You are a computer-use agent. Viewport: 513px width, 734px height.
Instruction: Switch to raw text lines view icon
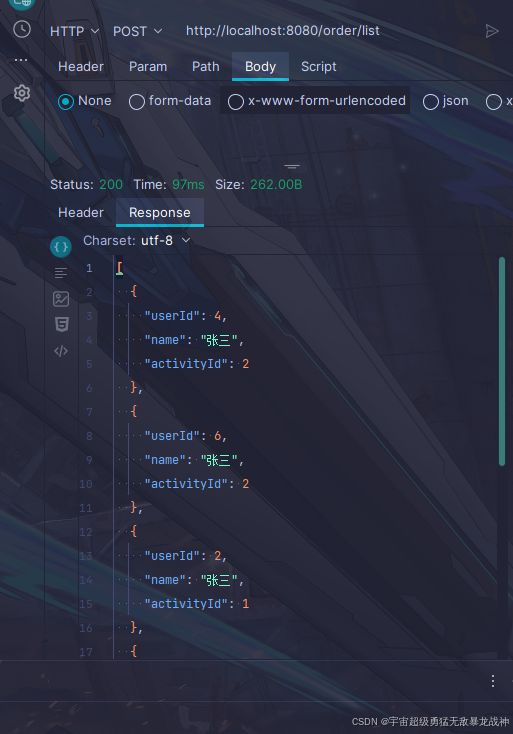61,273
